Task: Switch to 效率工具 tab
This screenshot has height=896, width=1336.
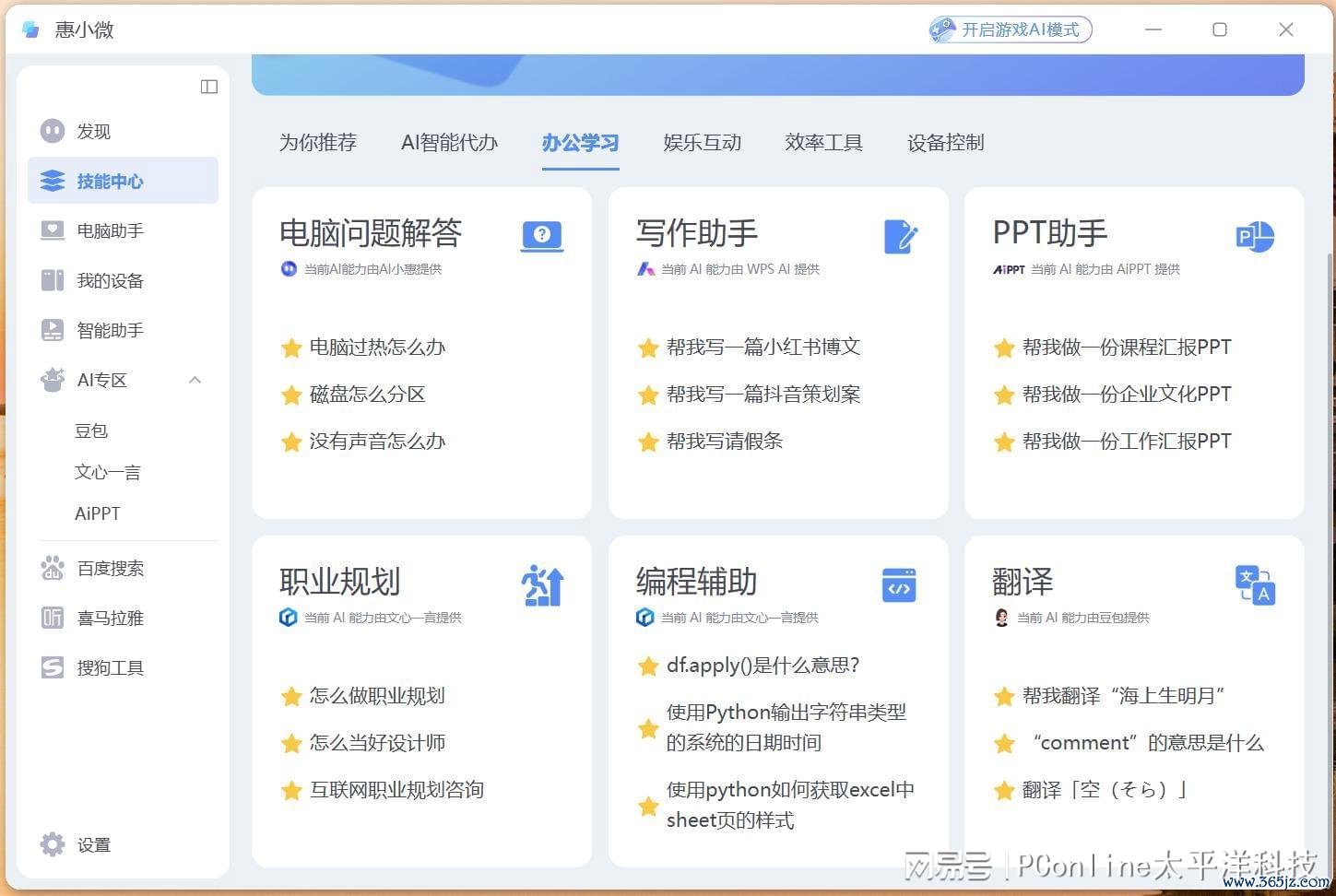Action: 823,143
